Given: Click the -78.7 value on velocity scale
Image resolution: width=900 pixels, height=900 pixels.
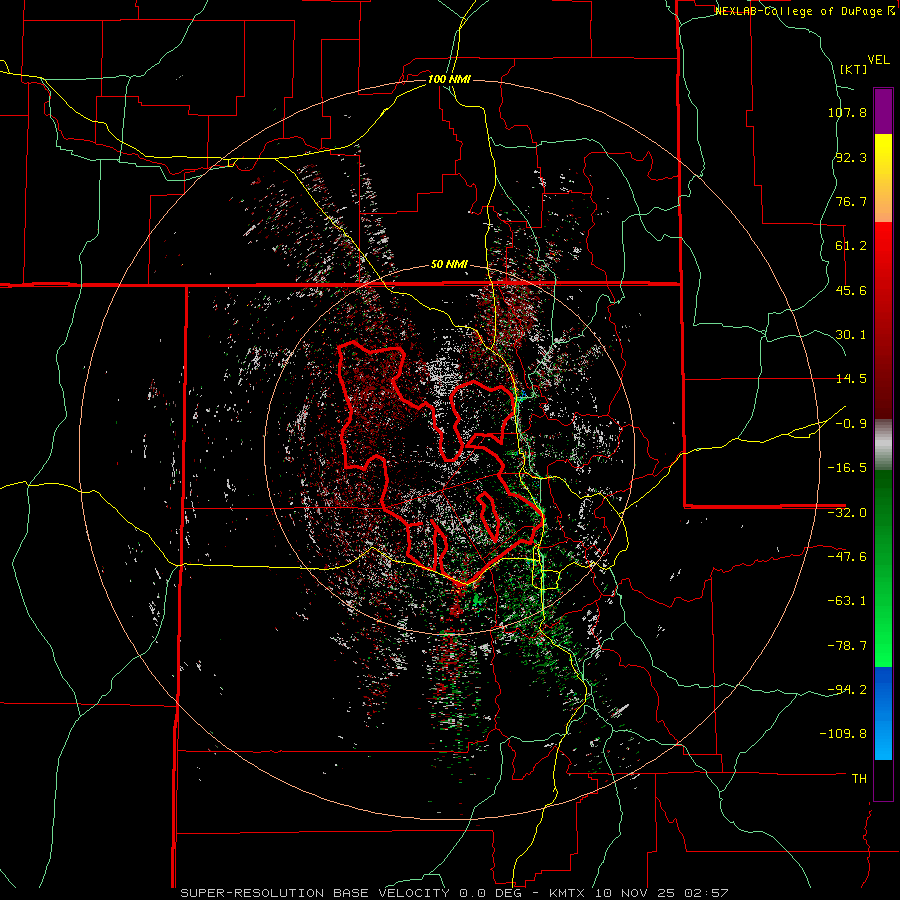Looking at the screenshot, I should pos(847,646).
